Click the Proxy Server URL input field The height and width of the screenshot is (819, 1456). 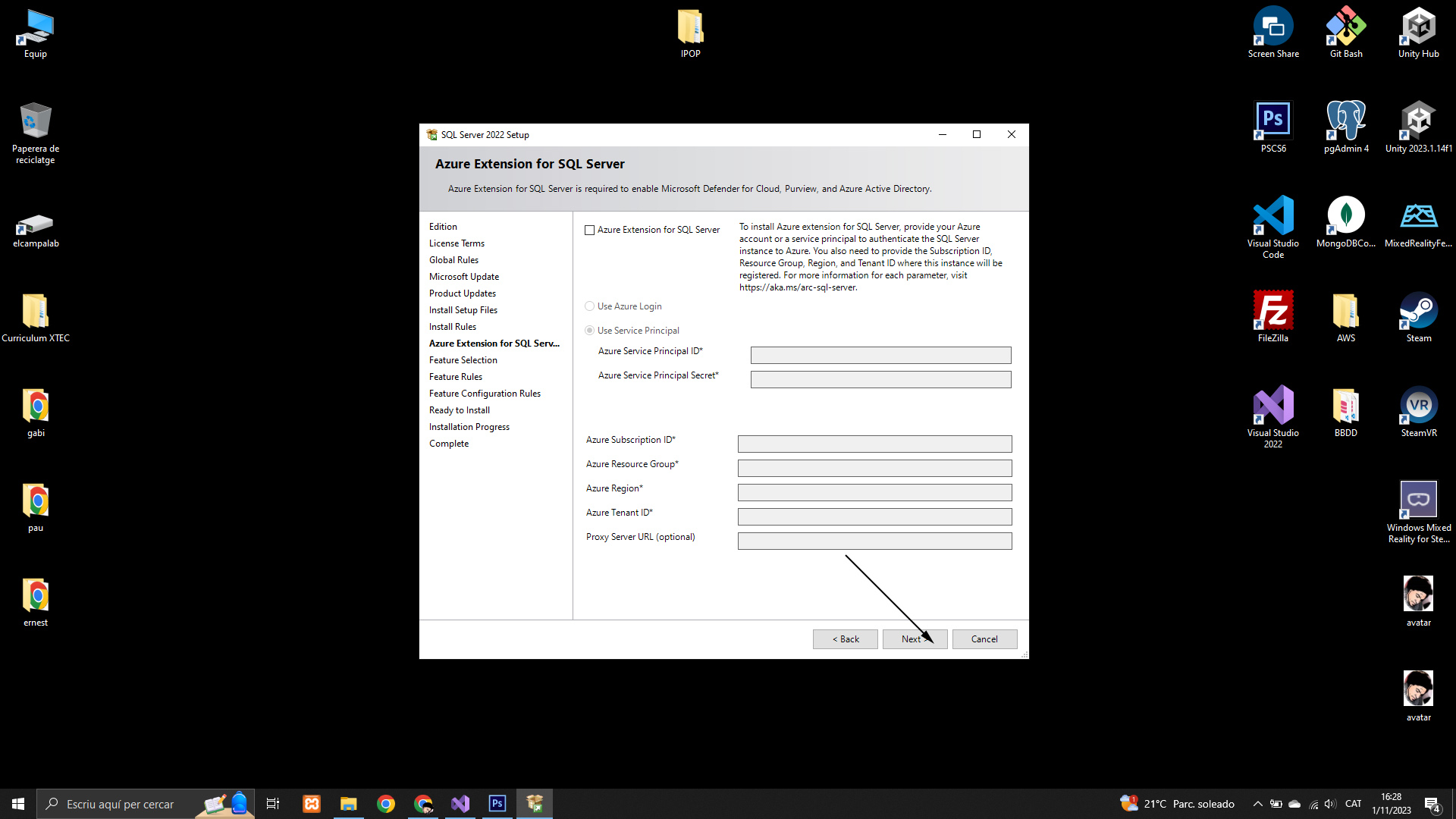[x=874, y=541]
